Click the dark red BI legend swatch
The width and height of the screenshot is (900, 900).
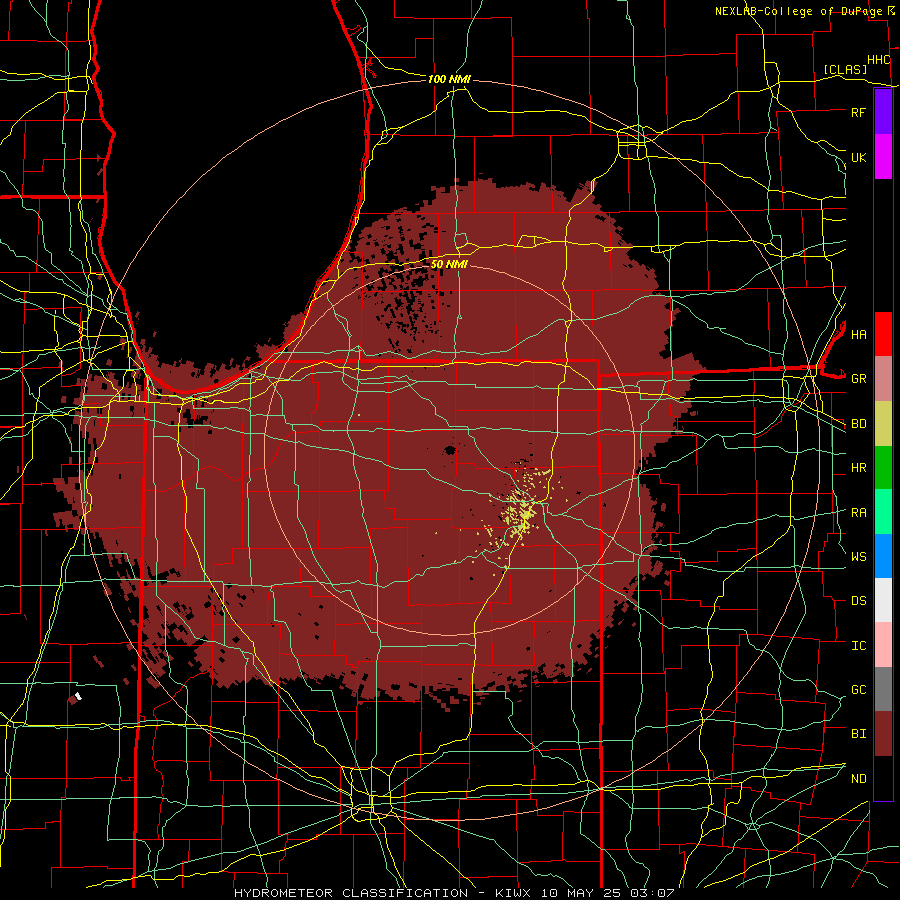click(883, 734)
